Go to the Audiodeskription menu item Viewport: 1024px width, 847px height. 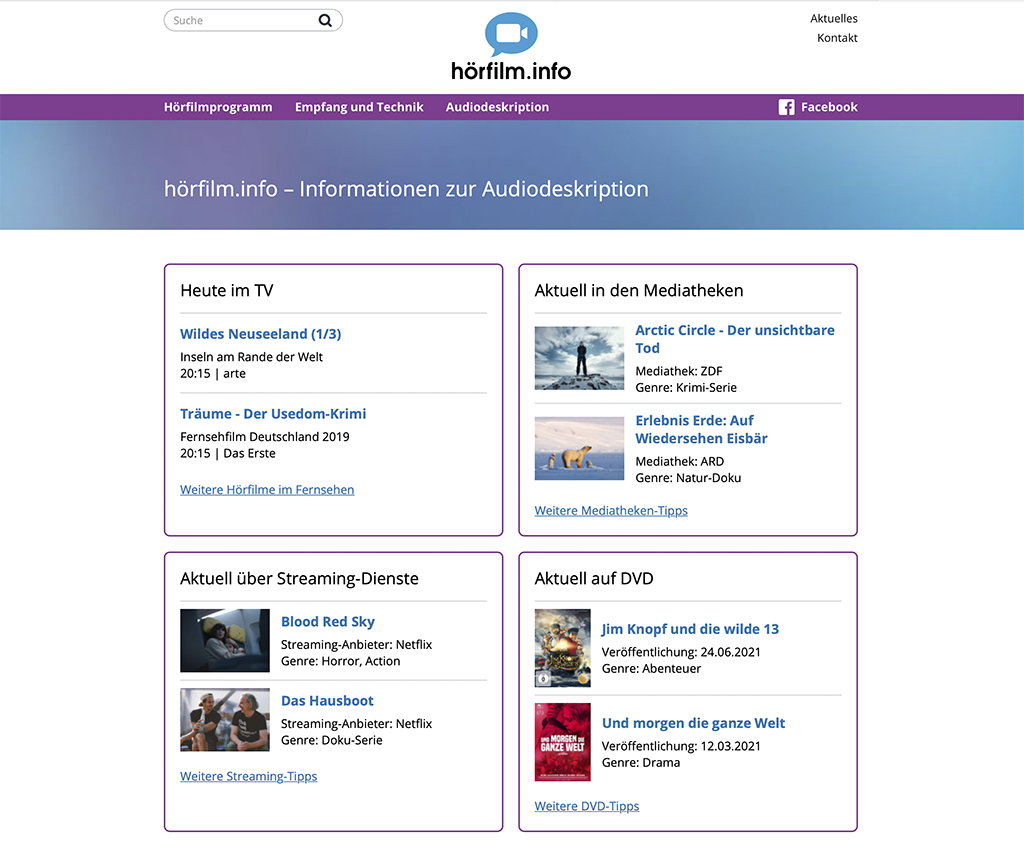(x=497, y=107)
